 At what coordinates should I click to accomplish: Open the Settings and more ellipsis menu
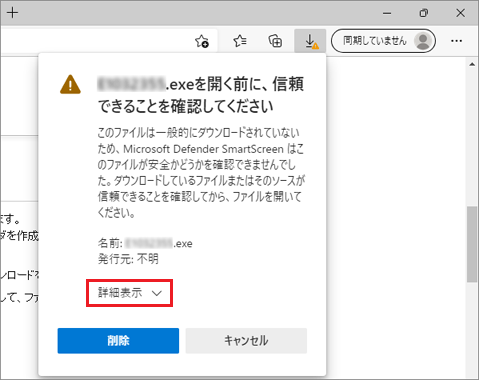coord(456,41)
